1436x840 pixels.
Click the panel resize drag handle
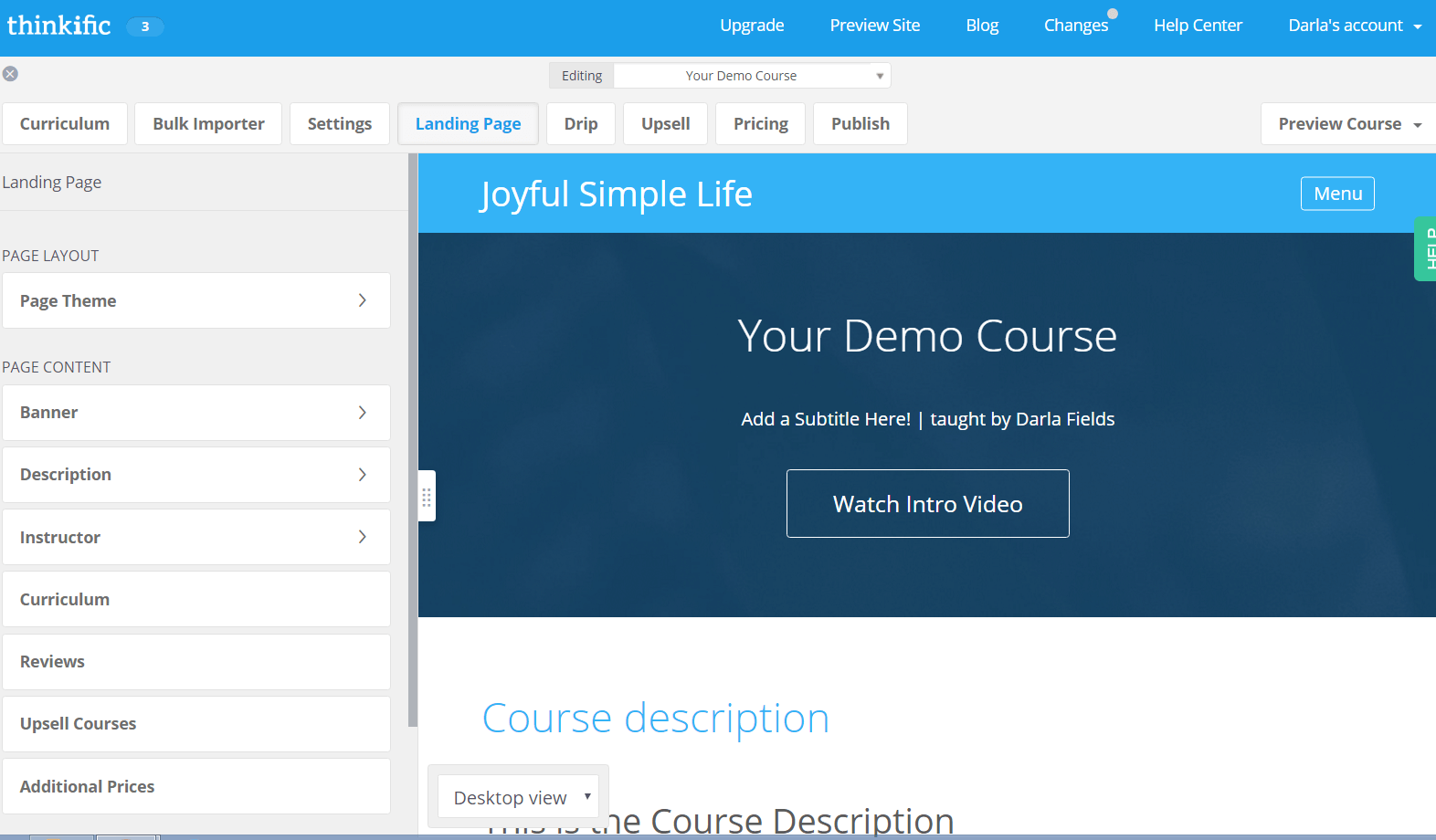[427, 497]
